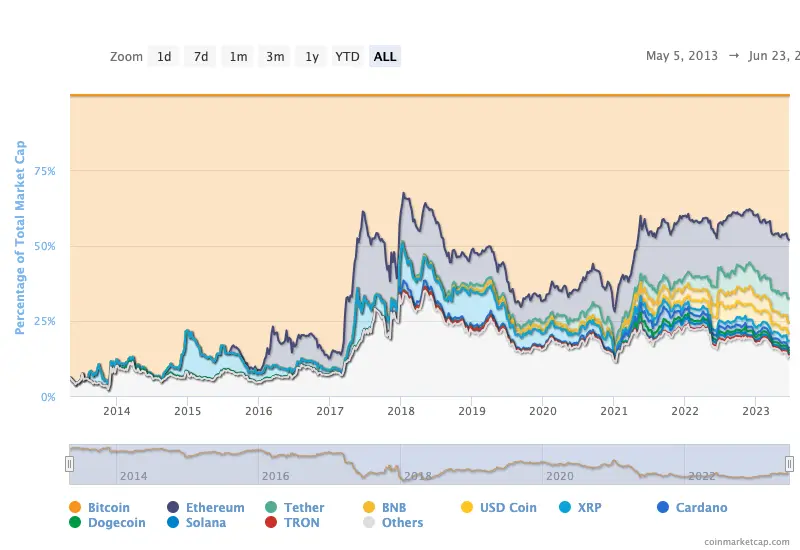Click the right navigator range handle
The width and height of the screenshot is (800, 550).
[x=789, y=464]
